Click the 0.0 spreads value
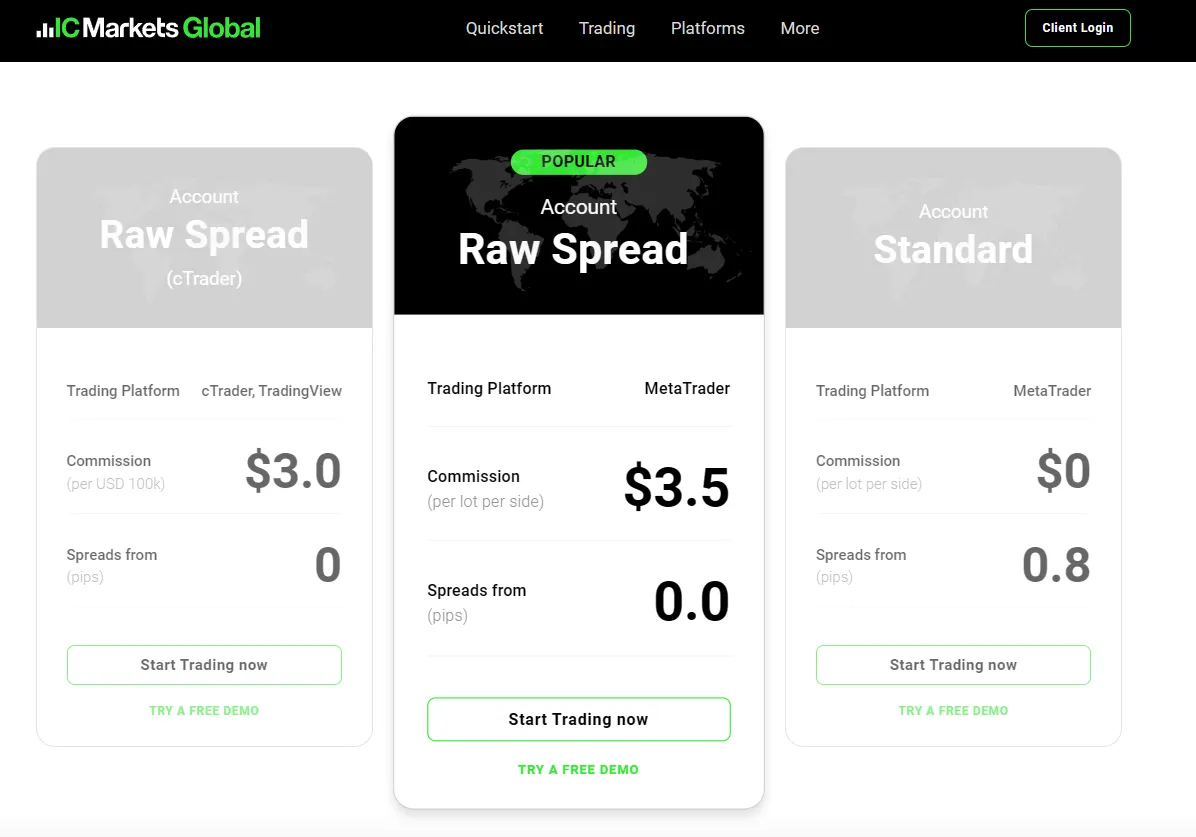This screenshot has height=837, width=1196. [692, 602]
